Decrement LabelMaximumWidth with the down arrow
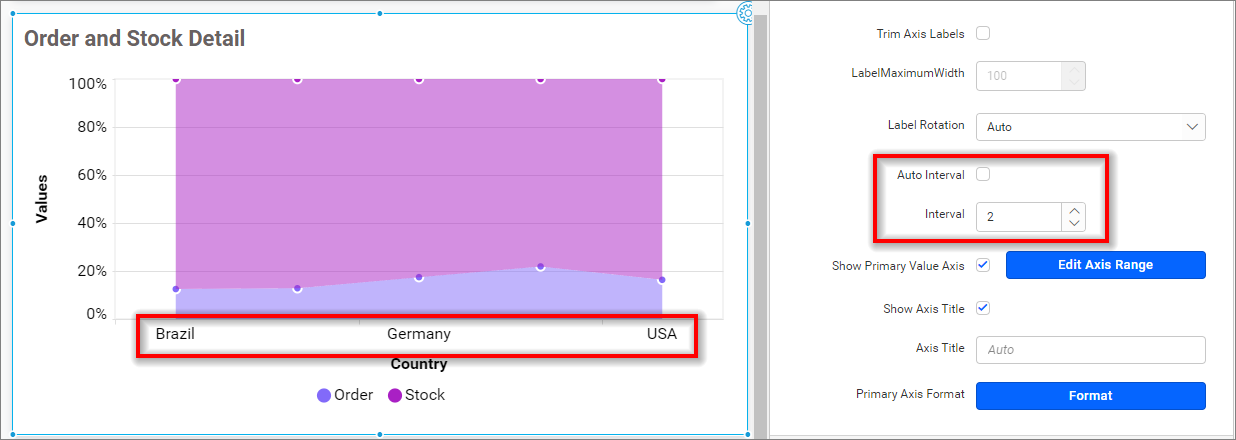 tap(1074, 83)
